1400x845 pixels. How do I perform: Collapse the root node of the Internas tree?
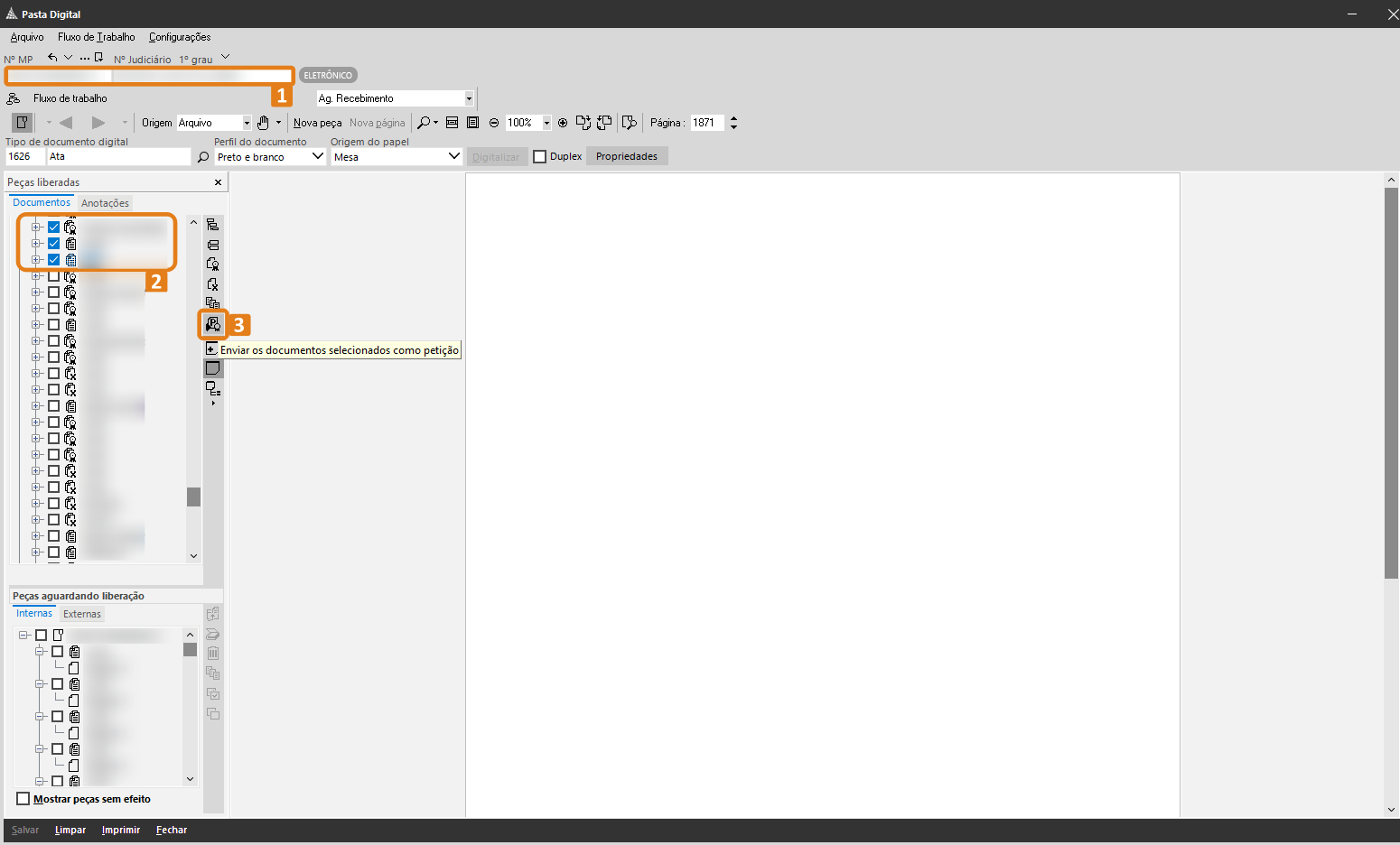23,636
